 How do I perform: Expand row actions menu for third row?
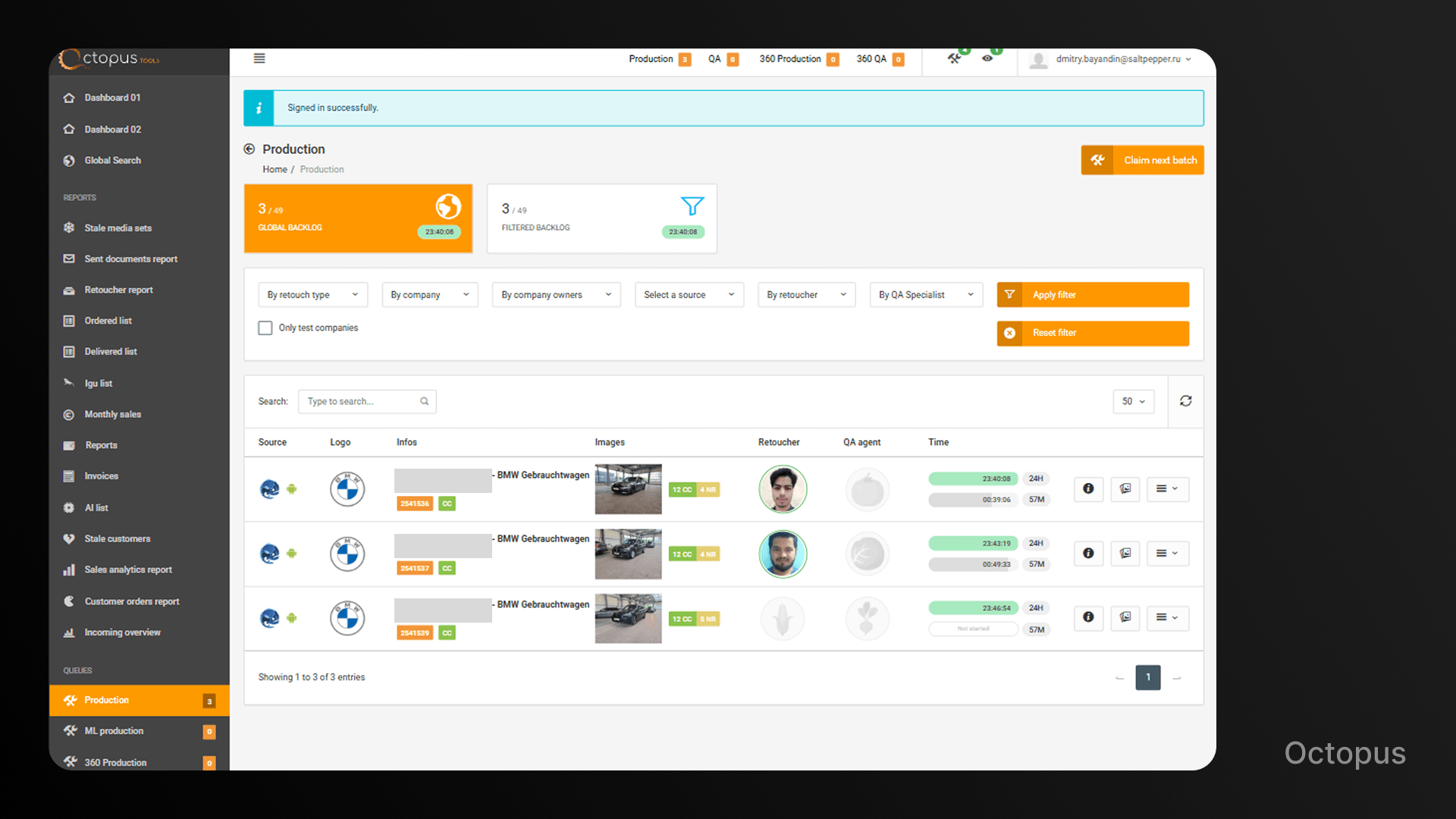pyautogui.click(x=1167, y=618)
